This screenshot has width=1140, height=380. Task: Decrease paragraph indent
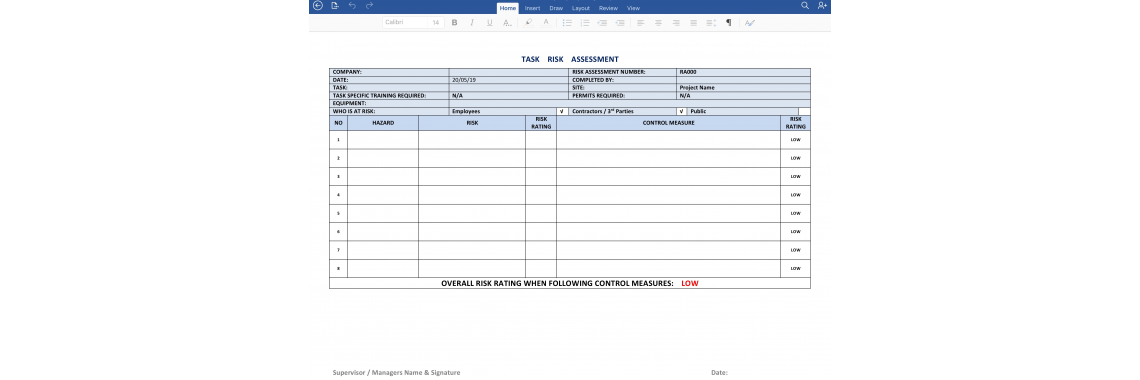602,23
